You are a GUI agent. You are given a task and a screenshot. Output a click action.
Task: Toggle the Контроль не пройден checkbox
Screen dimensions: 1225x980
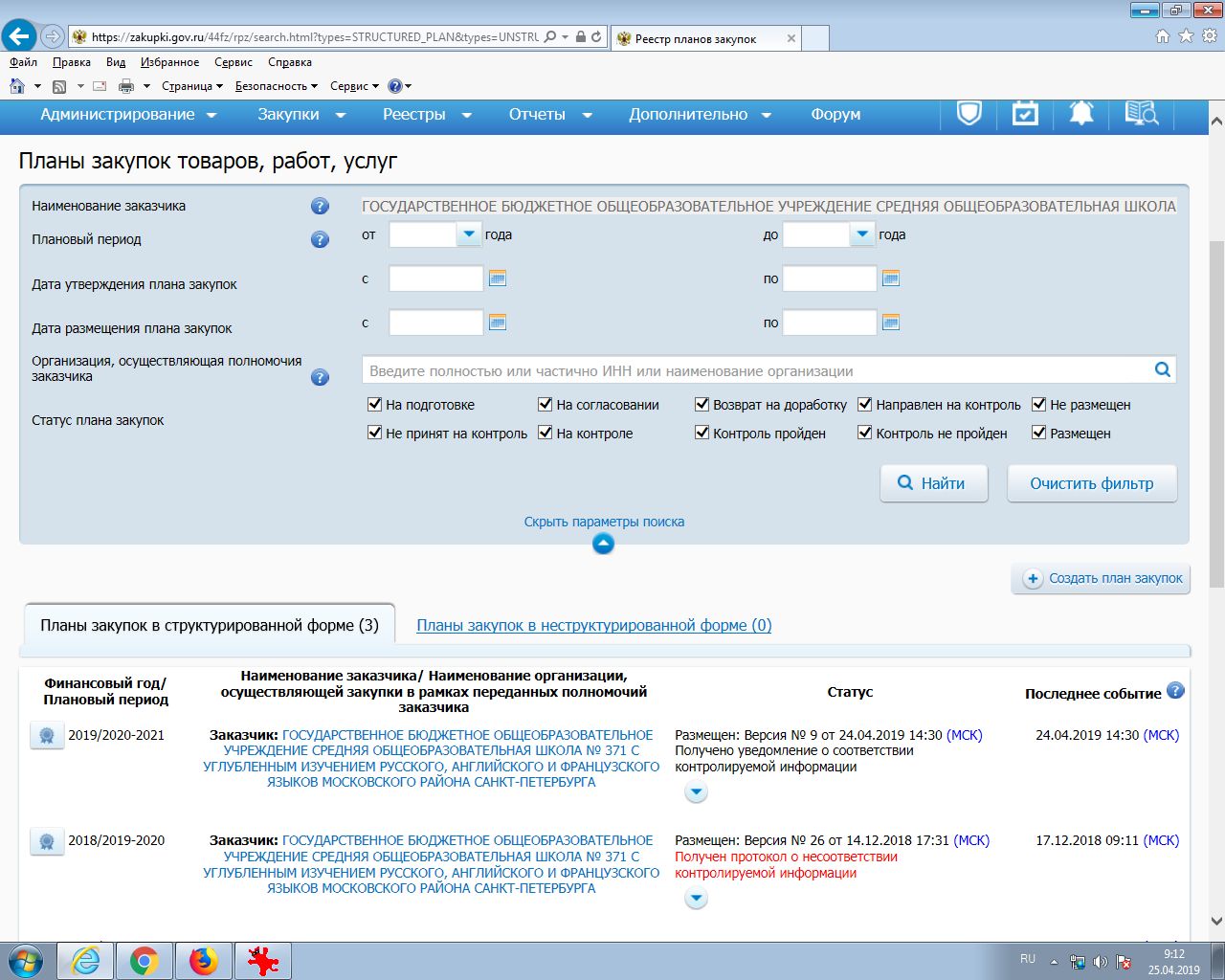tap(865, 433)
